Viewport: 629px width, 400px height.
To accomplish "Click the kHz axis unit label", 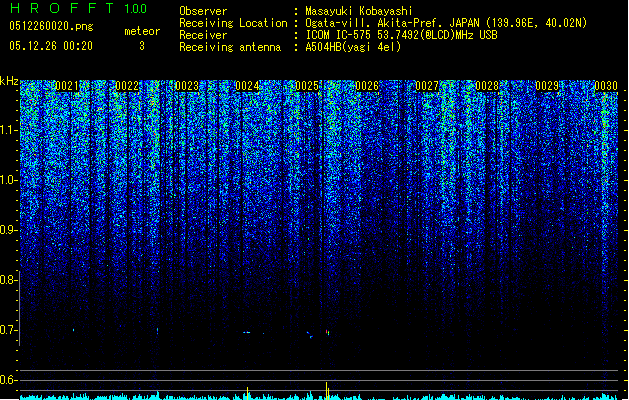I will pos(9,81).
